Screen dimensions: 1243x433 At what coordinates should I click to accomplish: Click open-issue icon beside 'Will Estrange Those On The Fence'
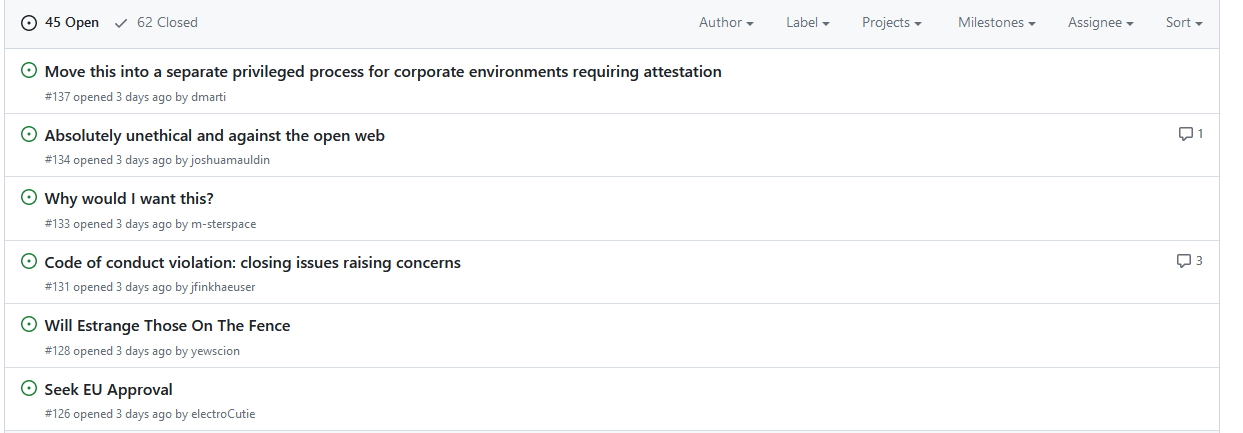click(x=29, y=325)
